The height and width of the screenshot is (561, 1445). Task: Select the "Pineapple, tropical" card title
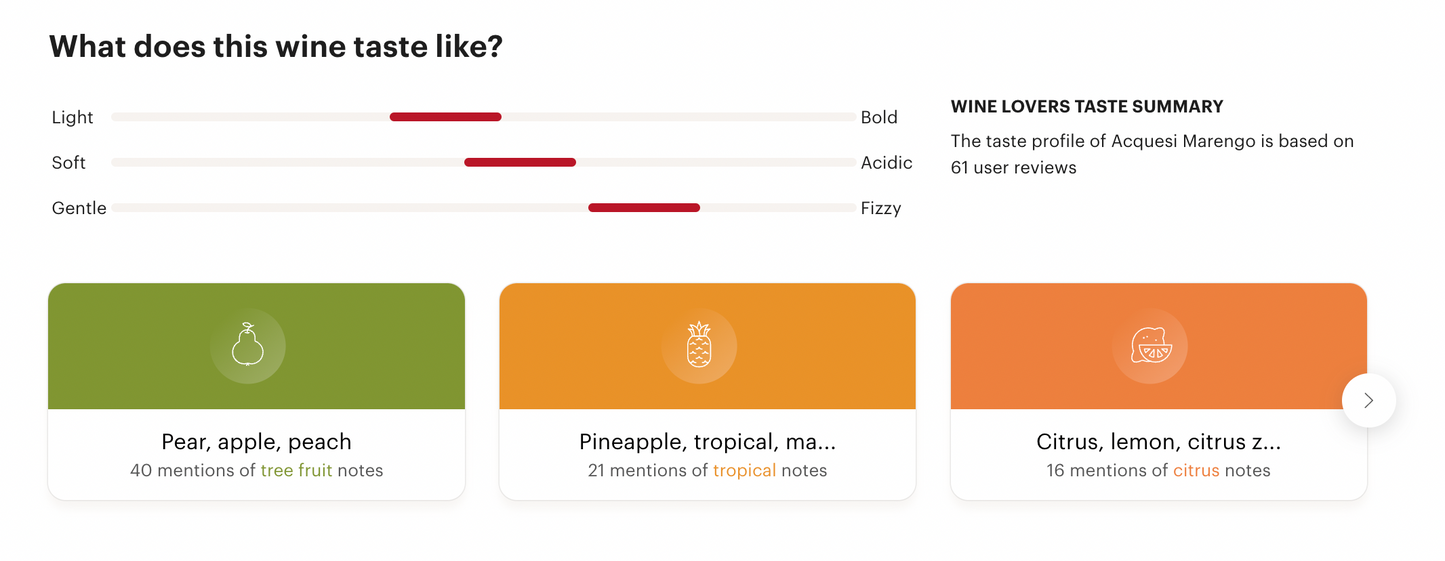(707, 441)
